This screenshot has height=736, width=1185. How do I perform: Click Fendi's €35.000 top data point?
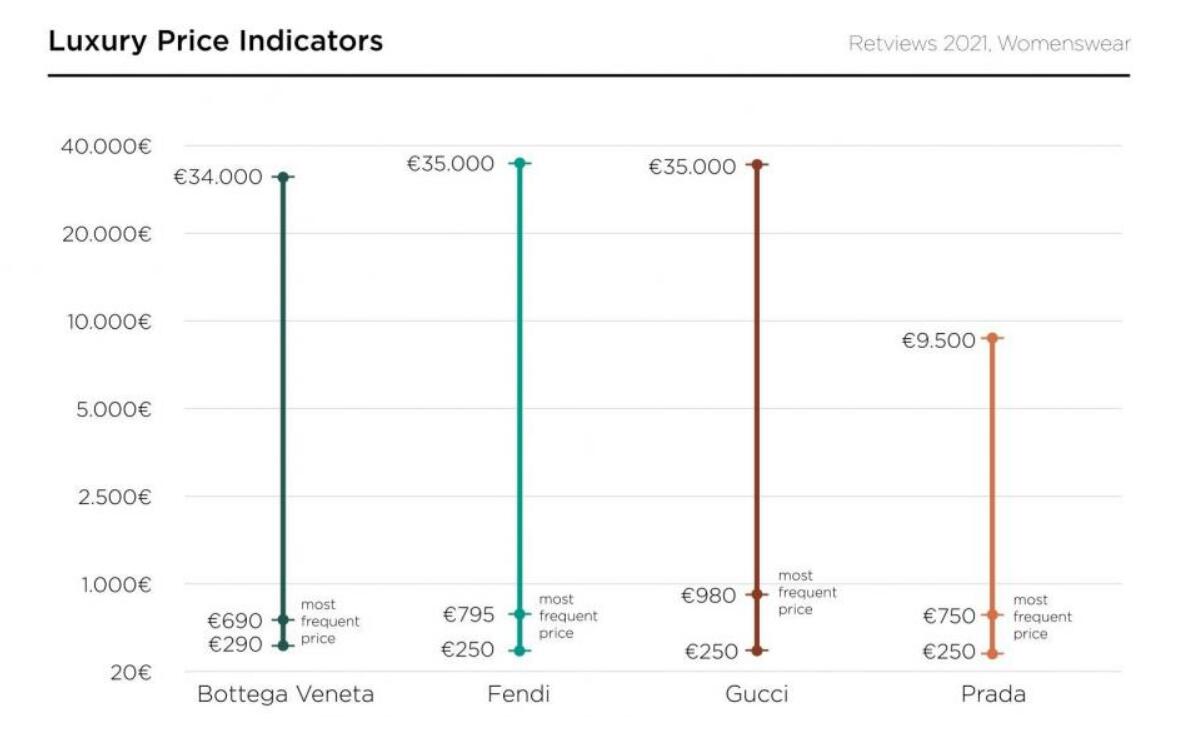tap(519, 163)
